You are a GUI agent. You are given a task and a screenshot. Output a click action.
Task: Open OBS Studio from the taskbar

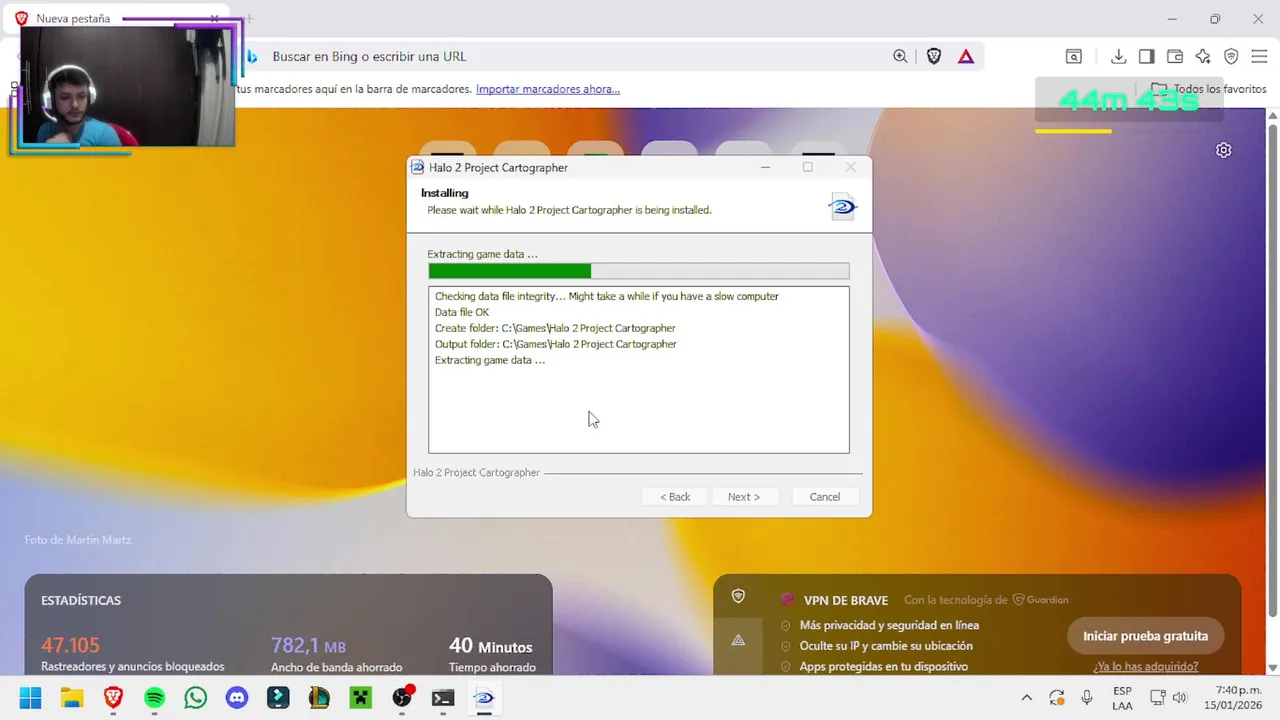click(x=402, y=697)
